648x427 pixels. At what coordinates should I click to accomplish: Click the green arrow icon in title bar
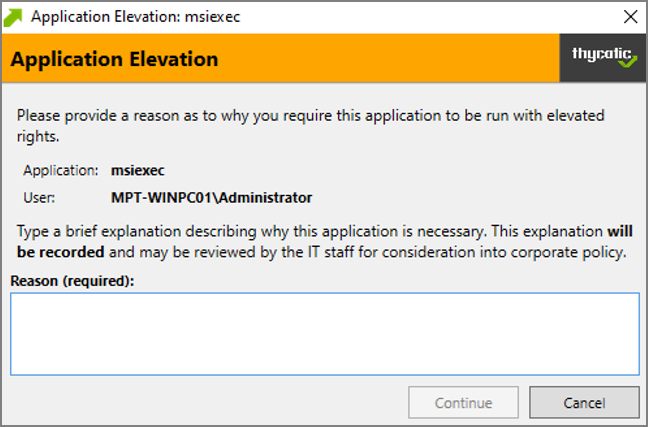coord(14,16)
